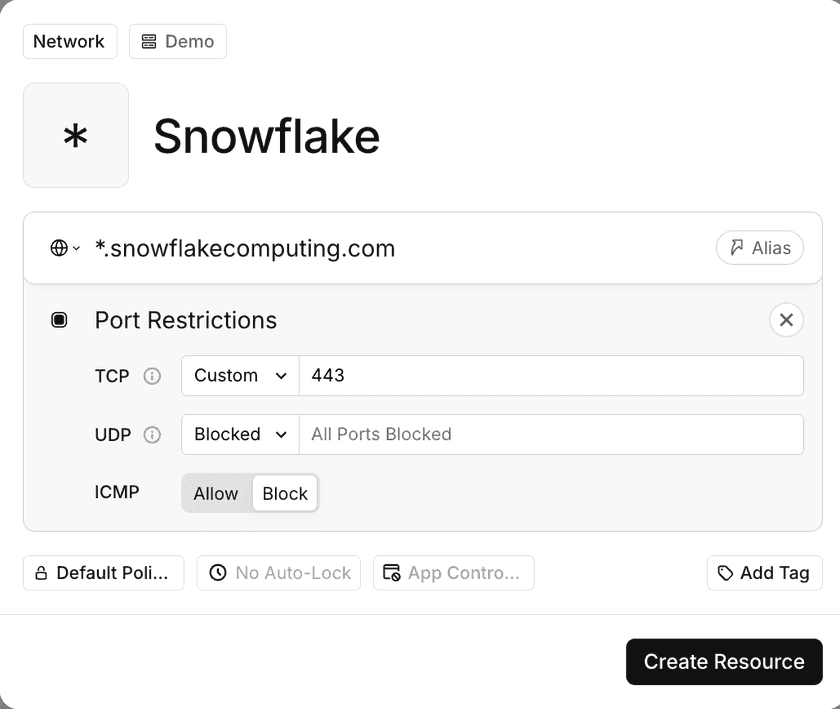Click the Alias button

[x=760, y=247]
